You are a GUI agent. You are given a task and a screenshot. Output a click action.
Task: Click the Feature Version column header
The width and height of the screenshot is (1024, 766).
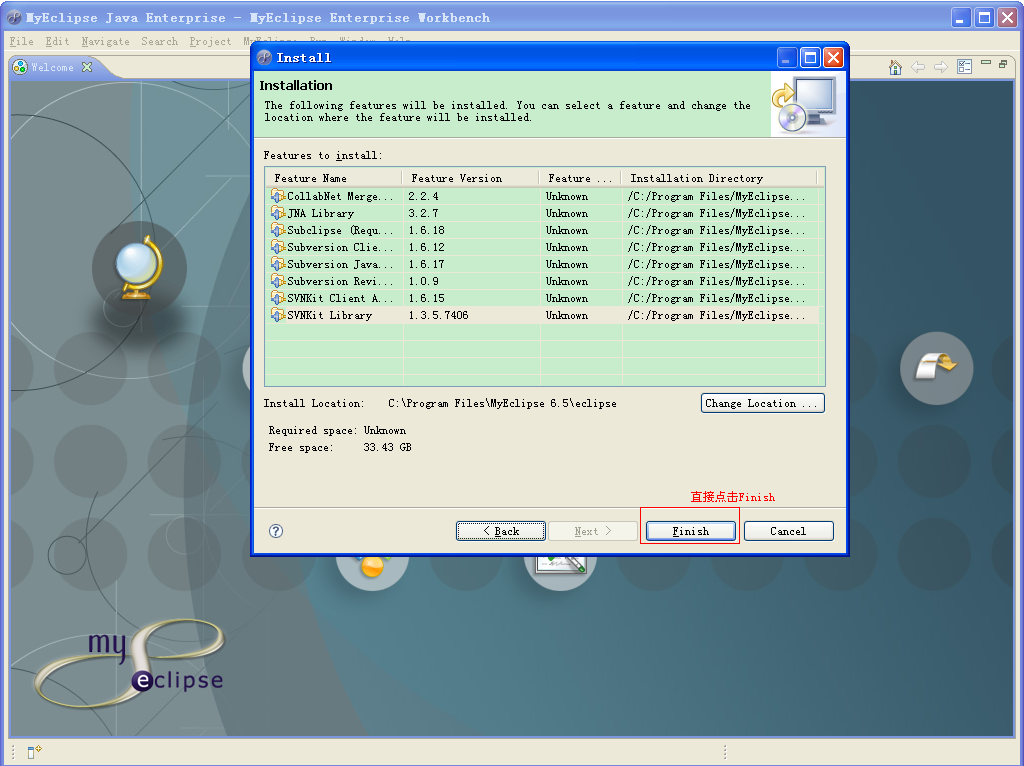pyautogui.click(x=471, y=178)
